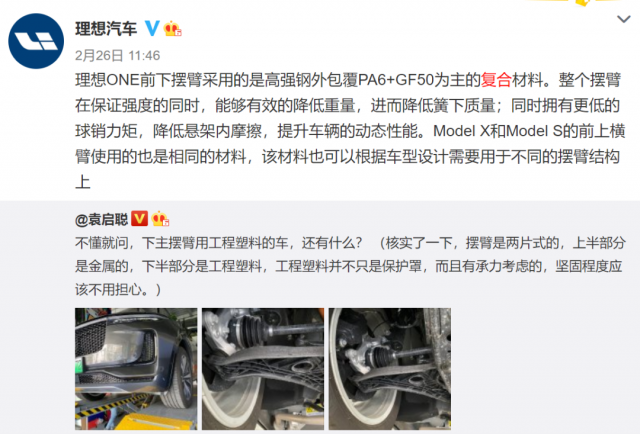
Task: Open the 理想汽车 account name link
Action: pyautogui.click(x=106, y=29)
